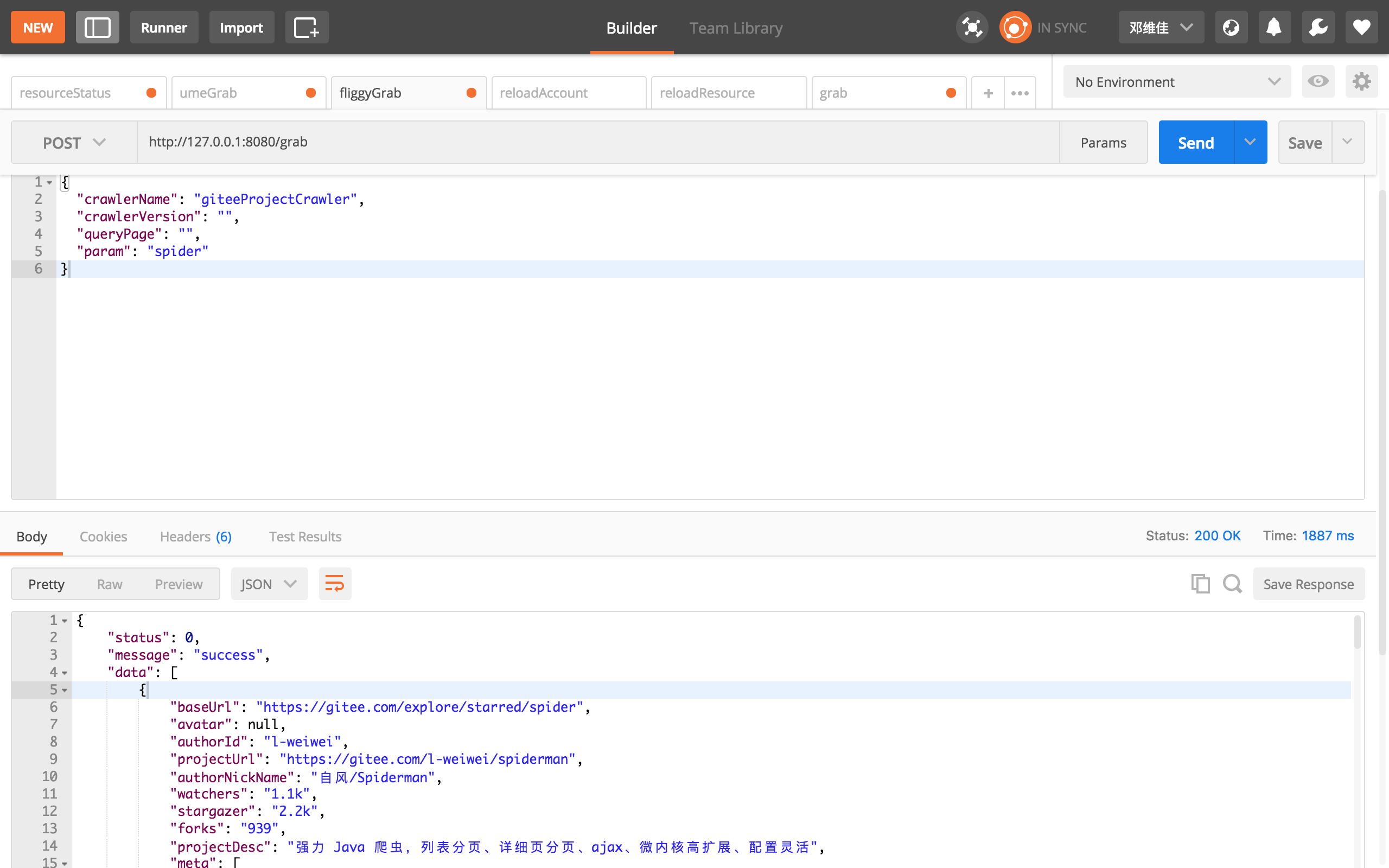
Task: Click the orange sync status icon
Action: point(1015,27)
